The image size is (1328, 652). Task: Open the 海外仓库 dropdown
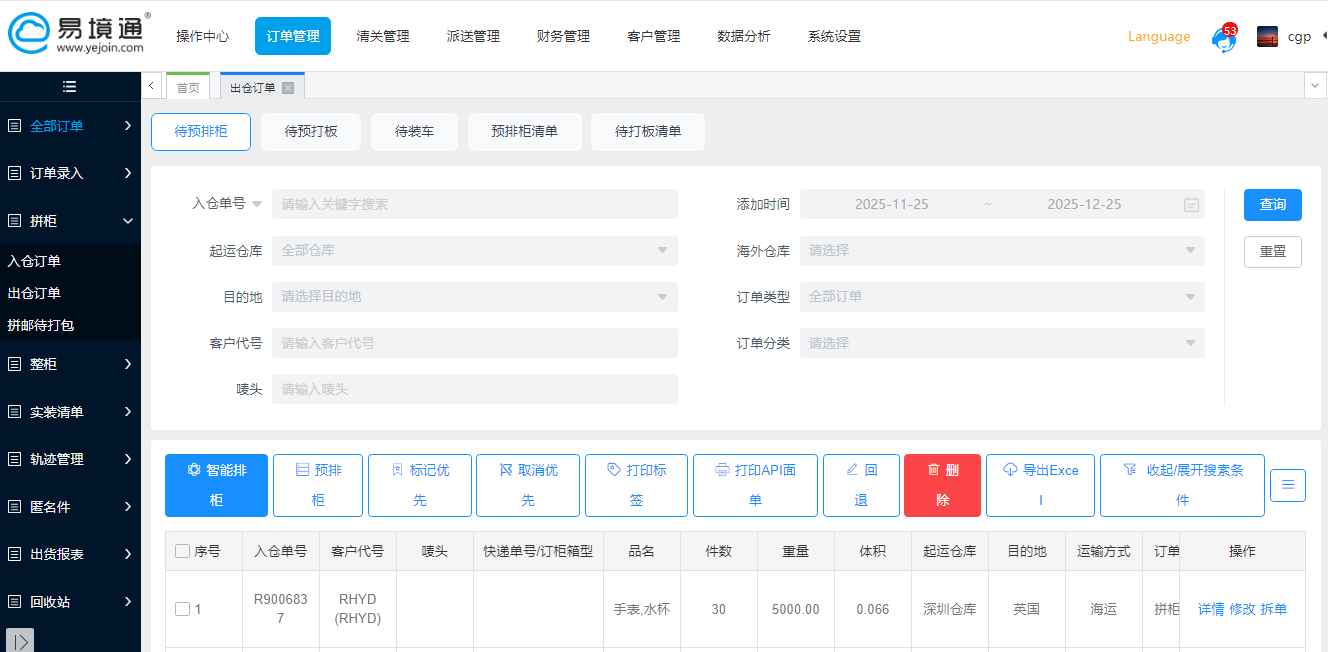(x=1002, y=250)
